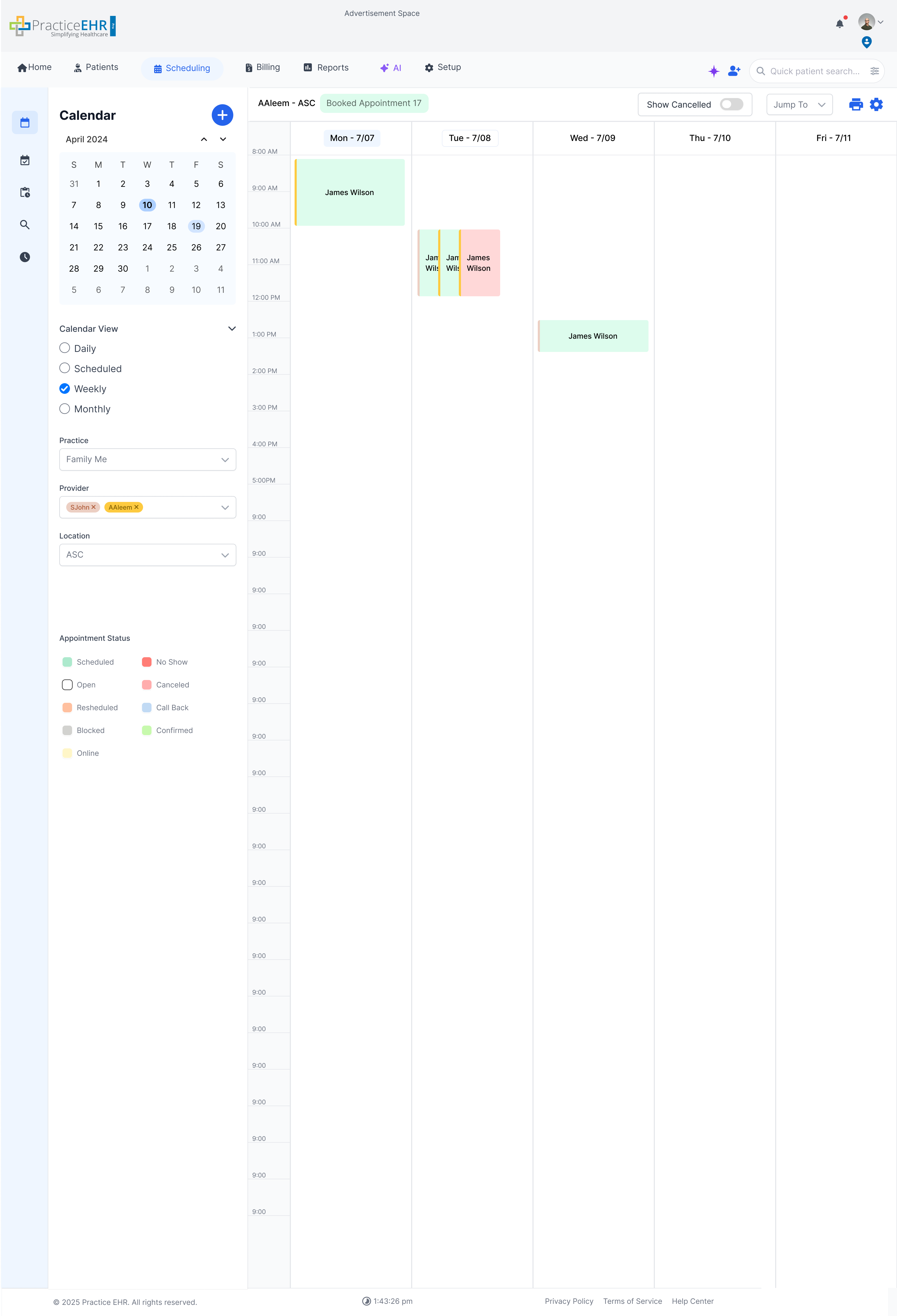The height and width of the screenshot is (1316, 897).
Task: Select the Monthly calendar view radio button
Action: coord(65,408)
